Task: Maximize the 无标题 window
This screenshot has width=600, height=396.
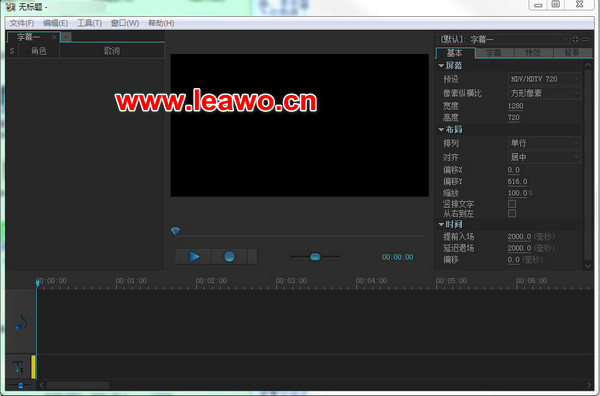Action: pos(555,5)
